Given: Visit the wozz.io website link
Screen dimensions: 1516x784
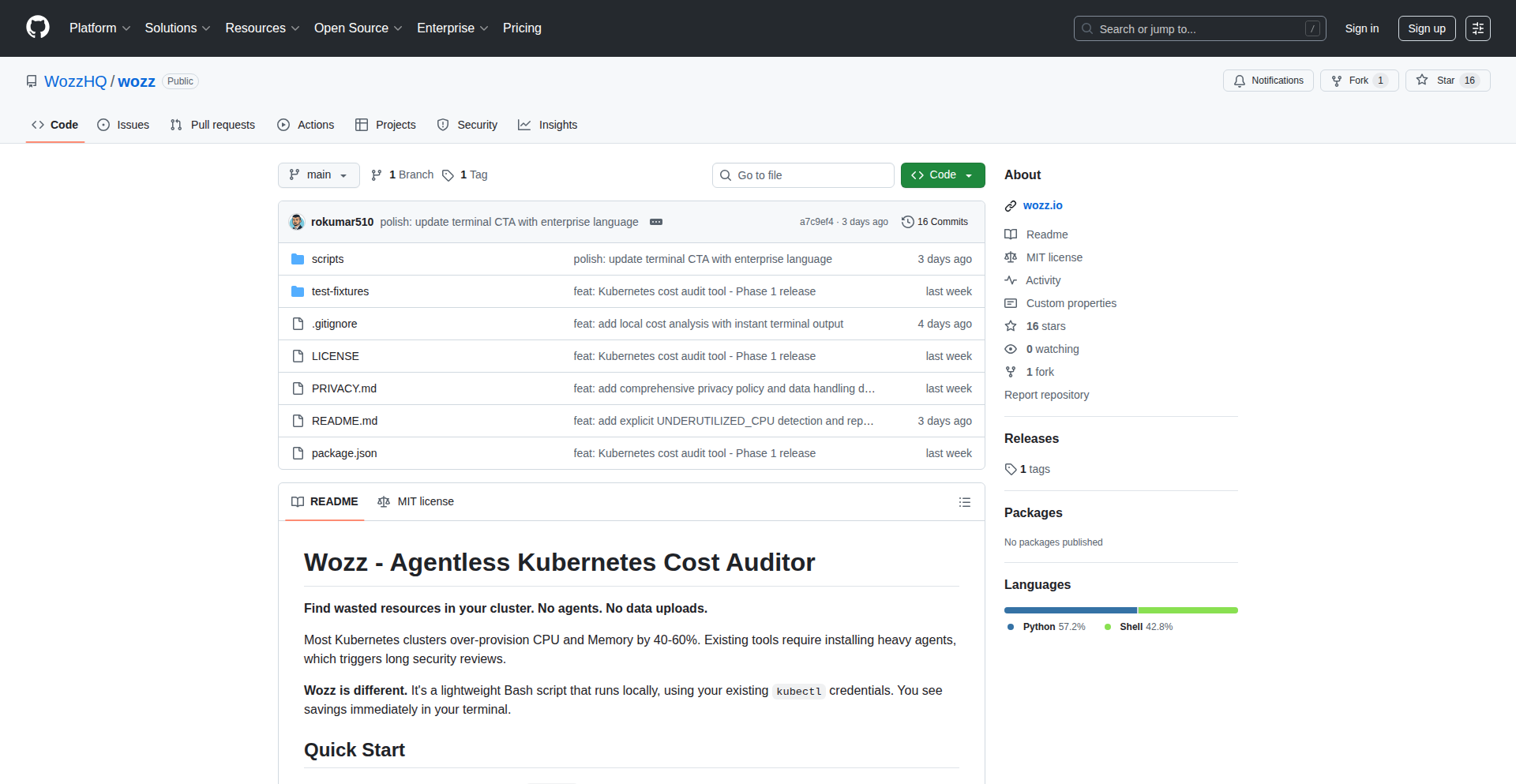Looking at the screenshot, I should coord(1043,205).
